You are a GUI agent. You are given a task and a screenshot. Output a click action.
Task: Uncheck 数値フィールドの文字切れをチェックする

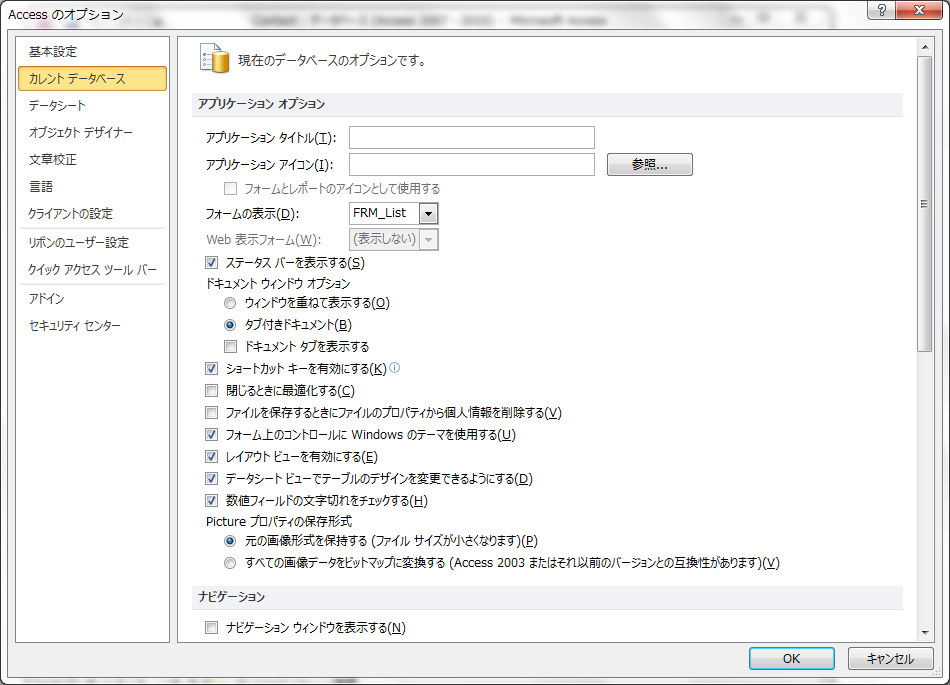[211, 500]
